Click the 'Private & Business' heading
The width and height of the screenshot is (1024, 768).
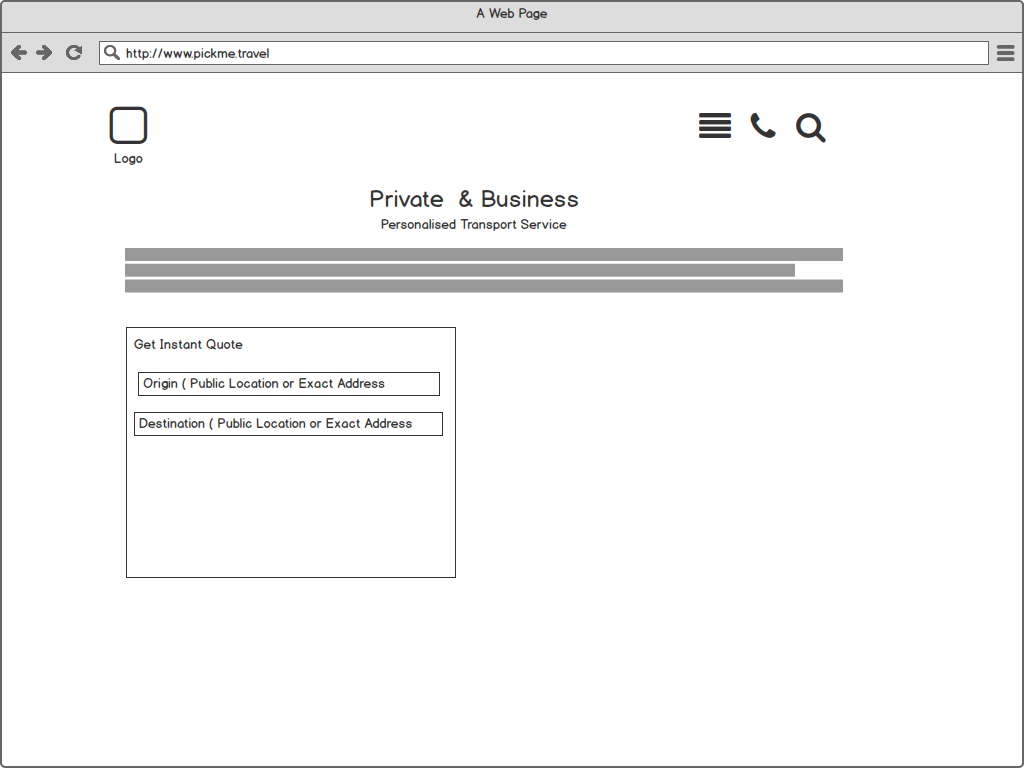pyautogui.click(x=473, y=199)
